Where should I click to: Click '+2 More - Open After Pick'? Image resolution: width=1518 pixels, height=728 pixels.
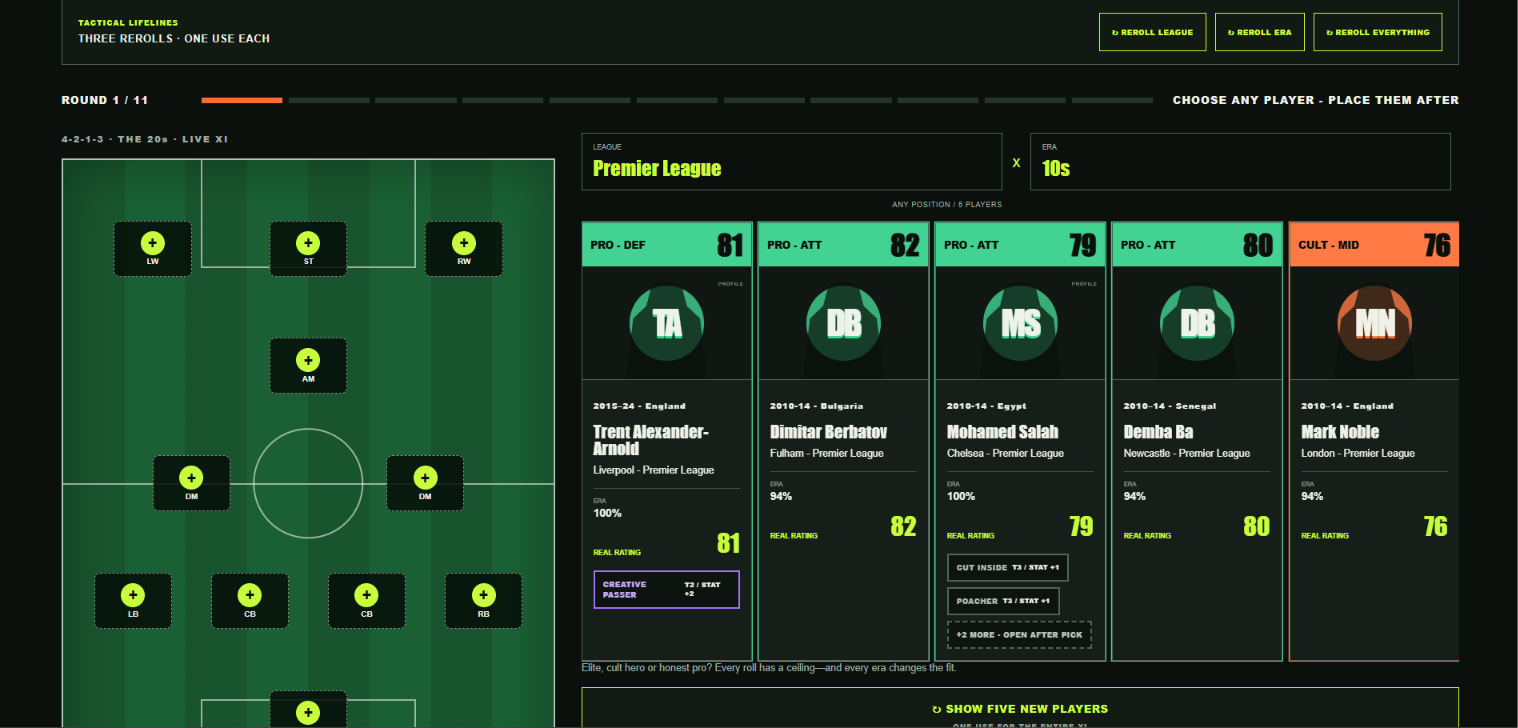(x=1019, y=635)
